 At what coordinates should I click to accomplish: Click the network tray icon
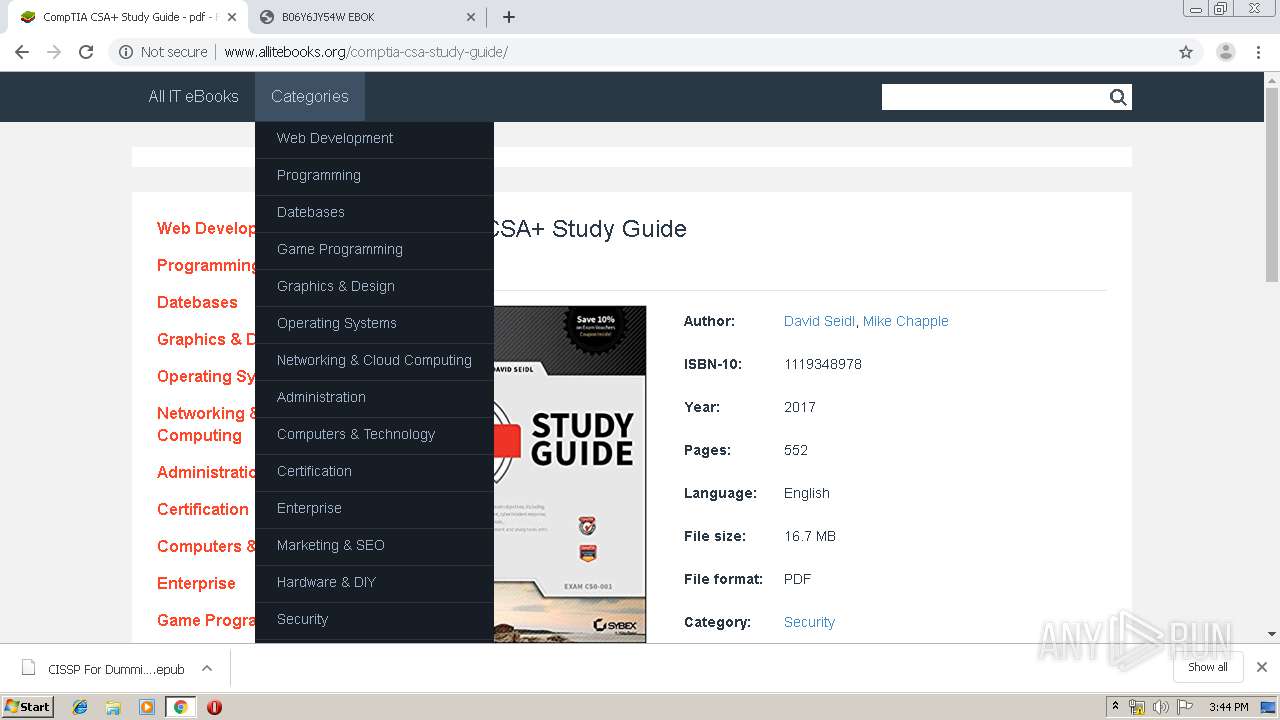pos(1137,707)
